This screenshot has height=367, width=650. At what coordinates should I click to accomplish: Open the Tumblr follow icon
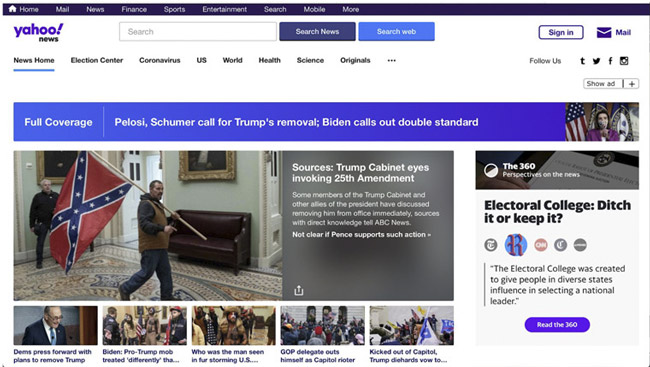click(x=582, y=61)
